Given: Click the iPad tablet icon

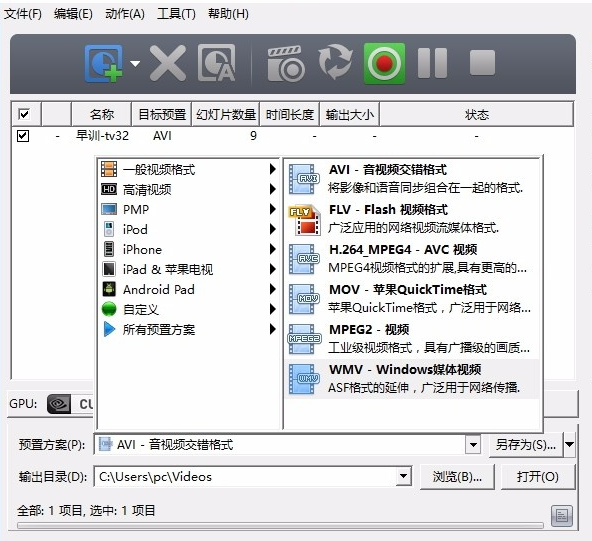Looking at the screenshot, I should [x=109, y=269].
